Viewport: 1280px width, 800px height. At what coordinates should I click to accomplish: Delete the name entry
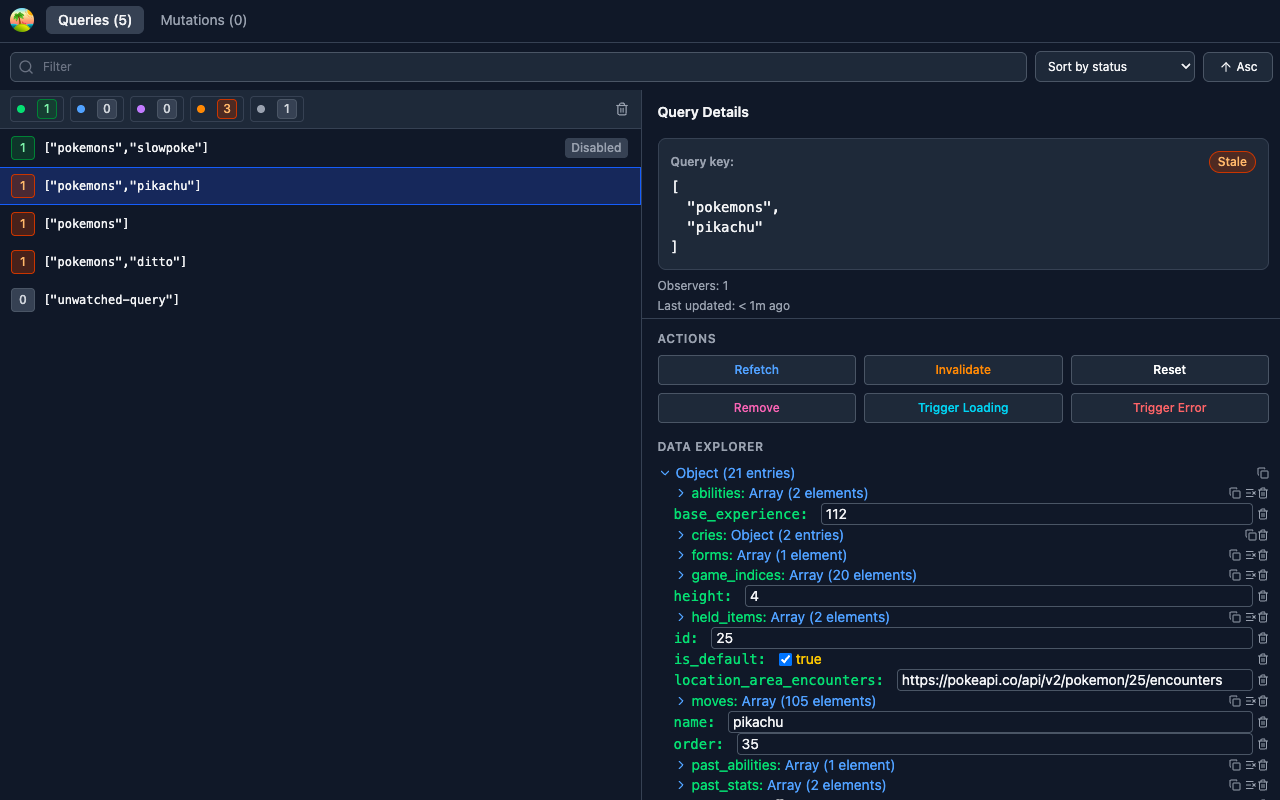(1263, 722)
